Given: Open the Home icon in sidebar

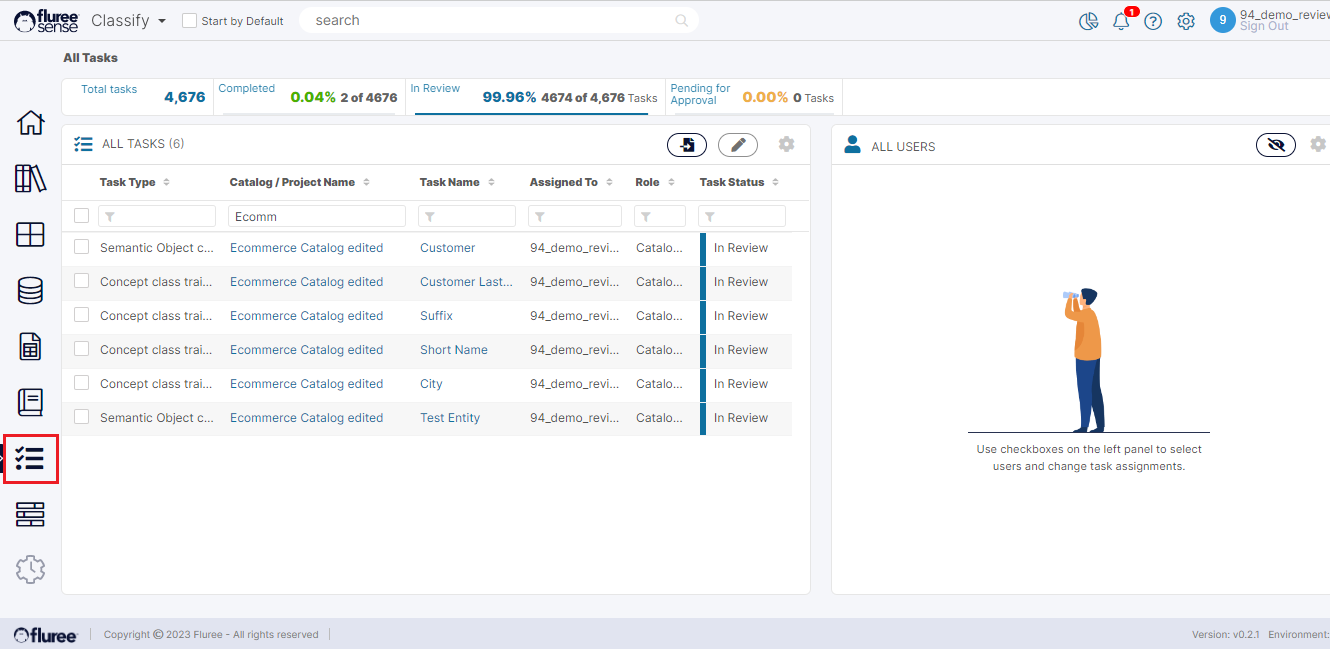Looking at the screenshot, I should [31, 123].
